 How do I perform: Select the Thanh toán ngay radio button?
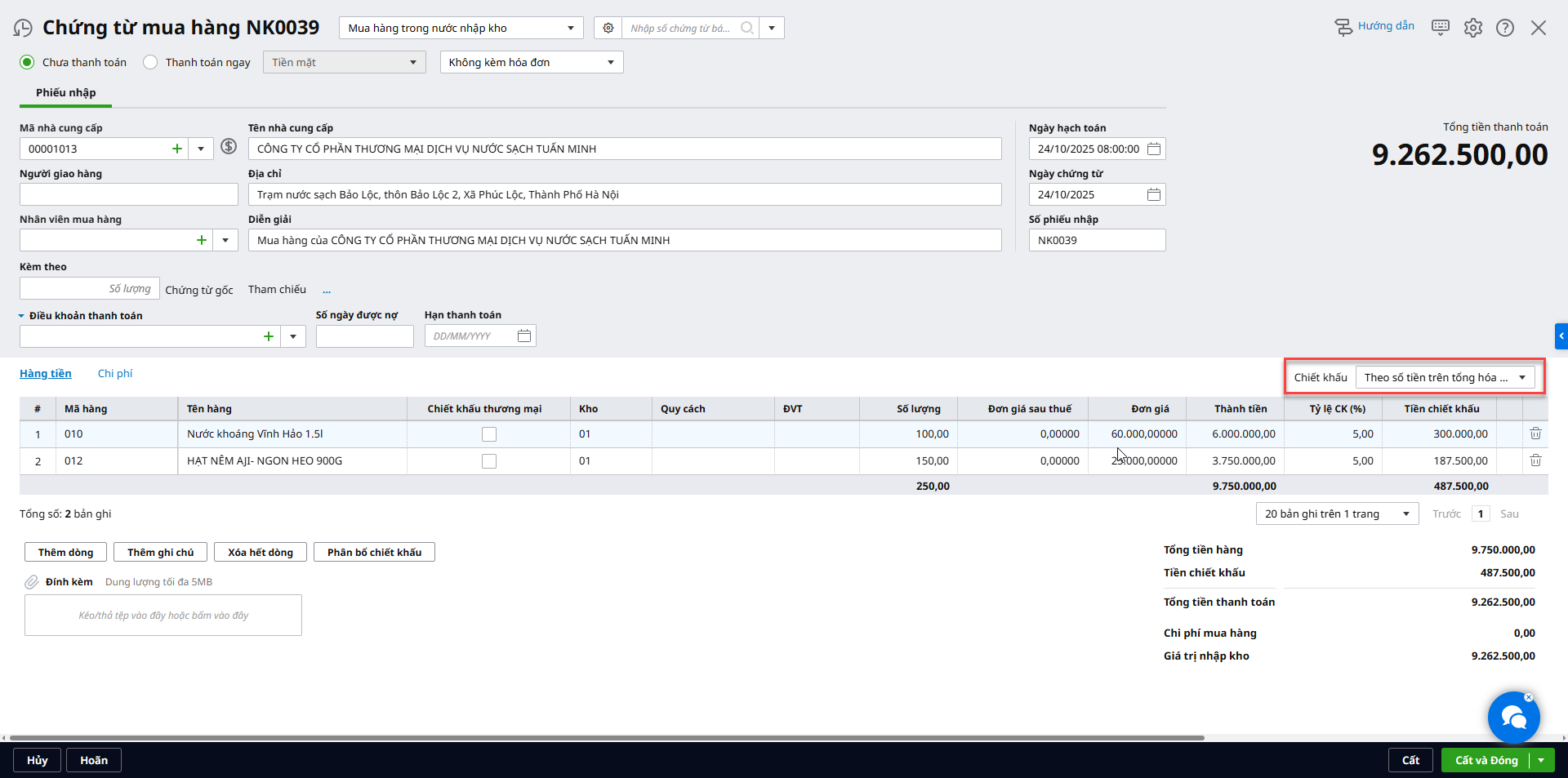pos(150,62)
